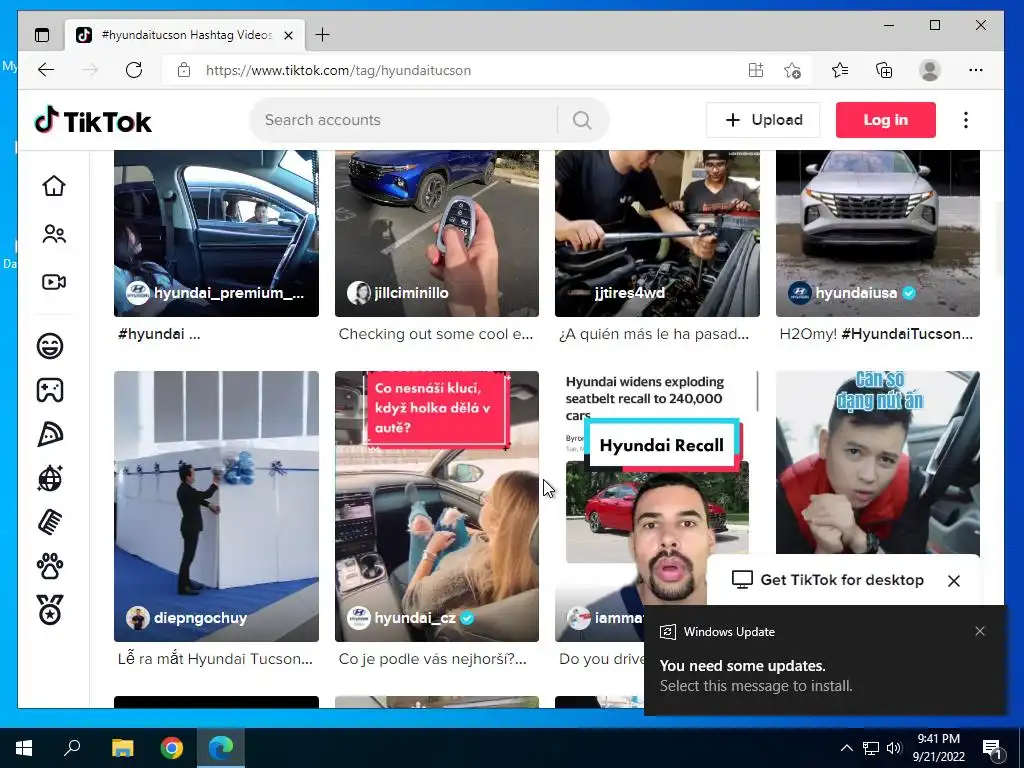1024x768 pixels.
Task: Open the volume speaker tray icon
Action: tap(894, 748)
